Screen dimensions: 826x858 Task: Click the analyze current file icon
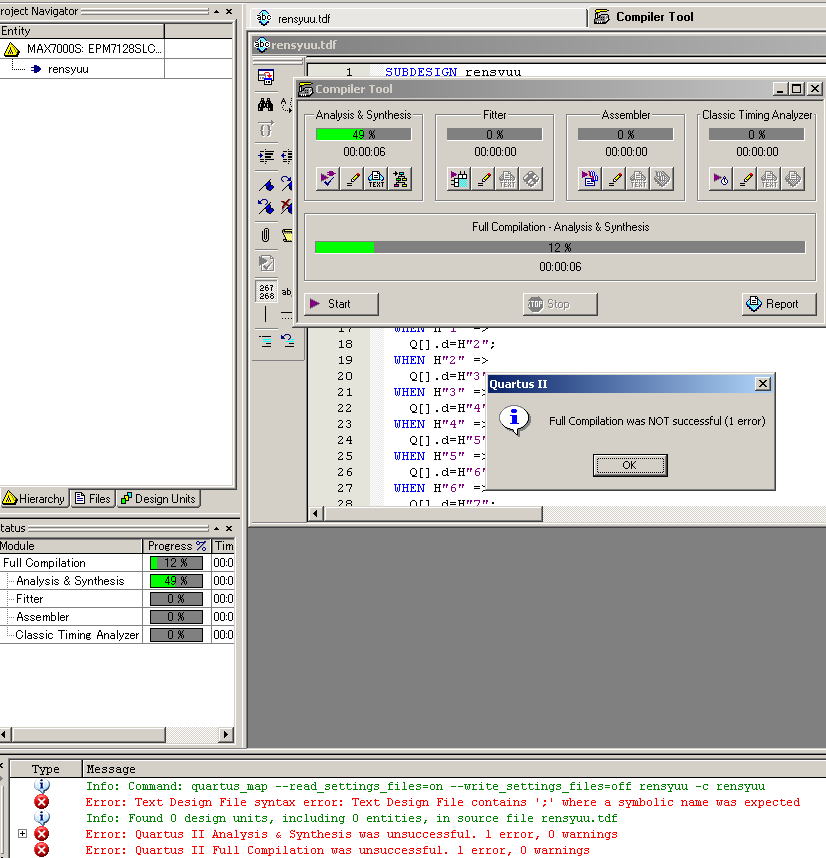[x=266, y=263]
